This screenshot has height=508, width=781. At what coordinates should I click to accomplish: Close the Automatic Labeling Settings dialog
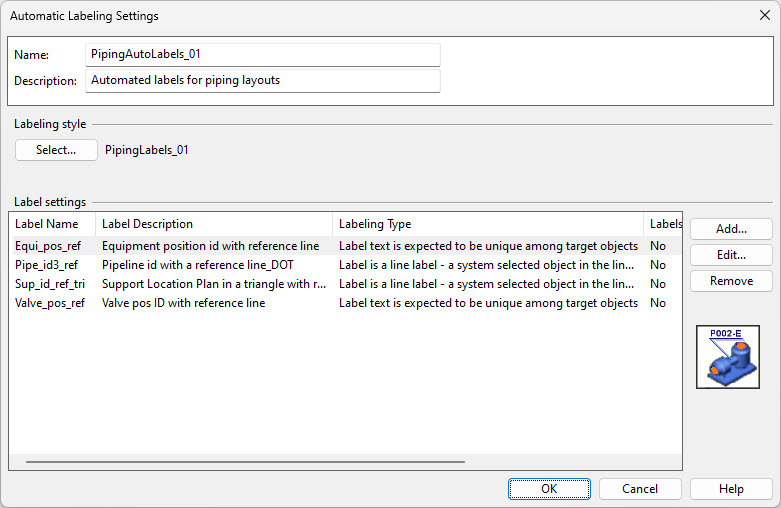click(764, 16)
